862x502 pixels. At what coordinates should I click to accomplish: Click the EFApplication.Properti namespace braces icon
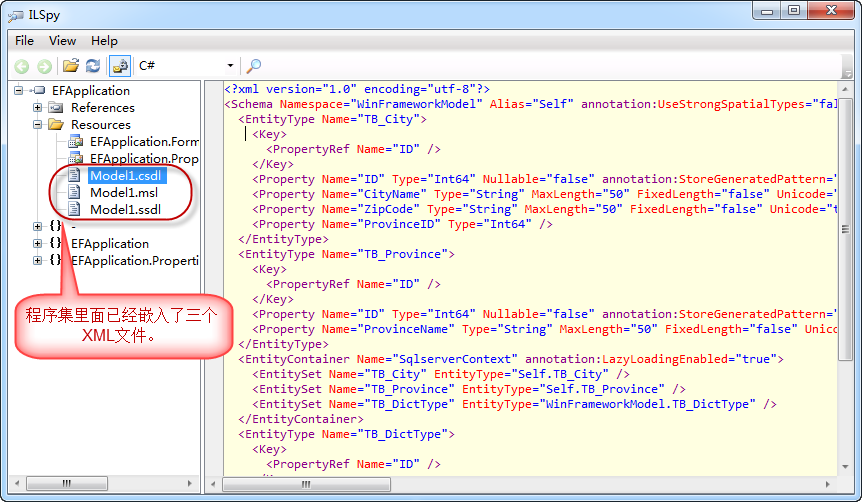tap(55, 260)
